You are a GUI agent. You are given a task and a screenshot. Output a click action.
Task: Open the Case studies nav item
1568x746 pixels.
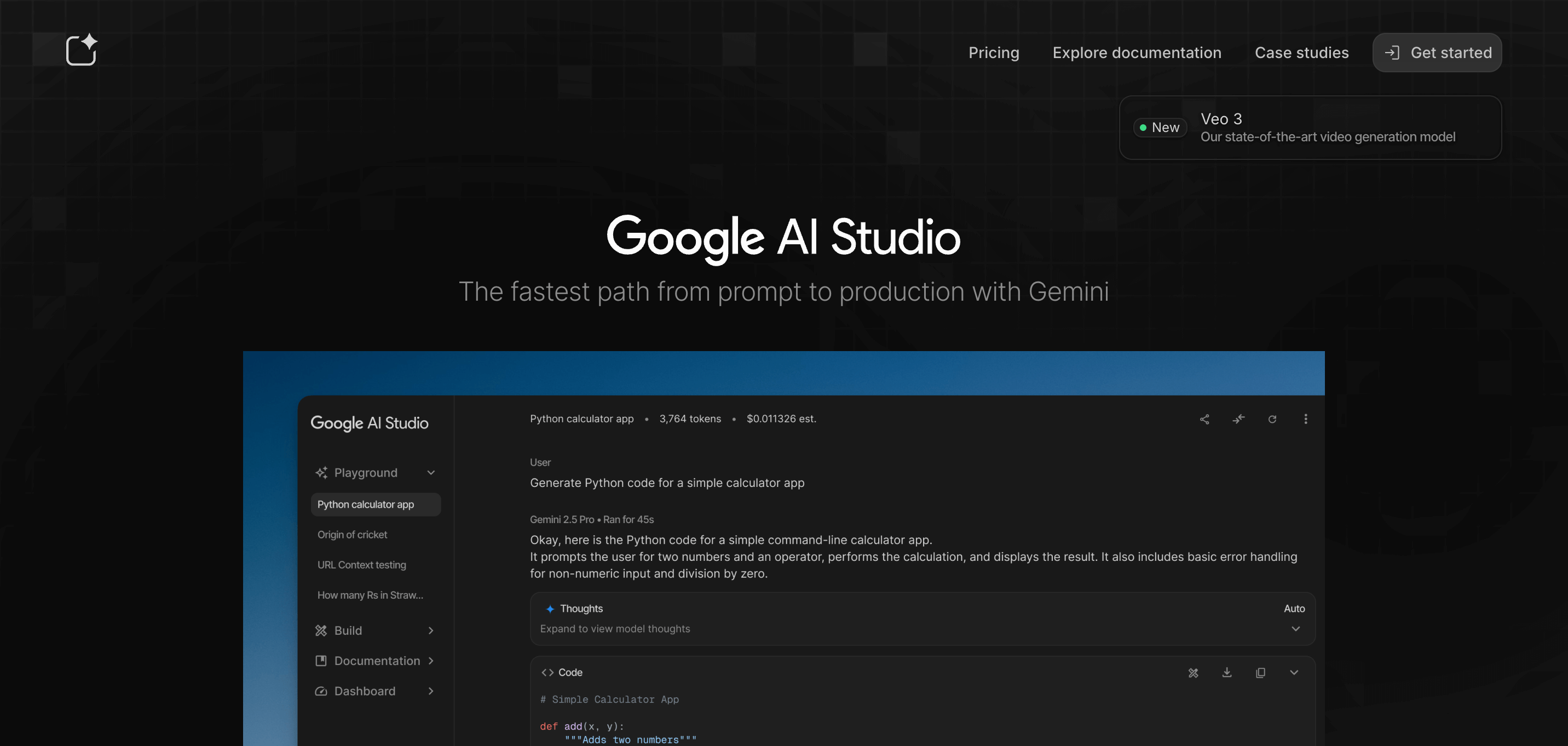coord(1301,53)
